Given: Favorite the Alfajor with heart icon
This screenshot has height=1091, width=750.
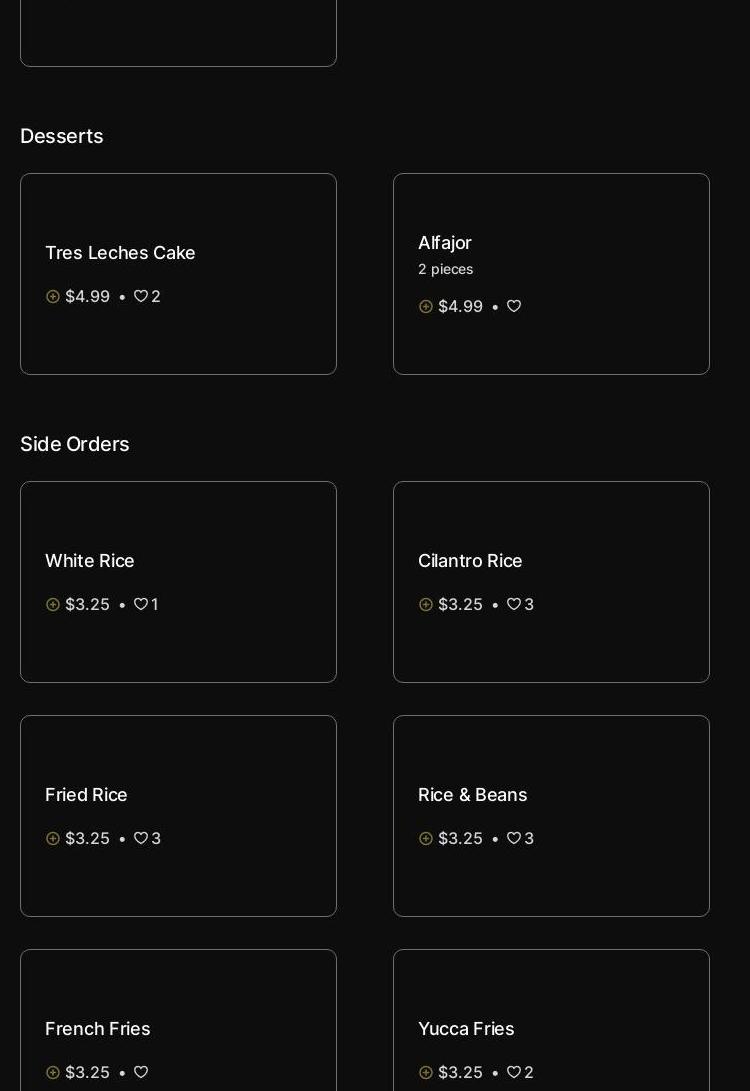Looking at the screenshot, I should click(x=514, y=307).
